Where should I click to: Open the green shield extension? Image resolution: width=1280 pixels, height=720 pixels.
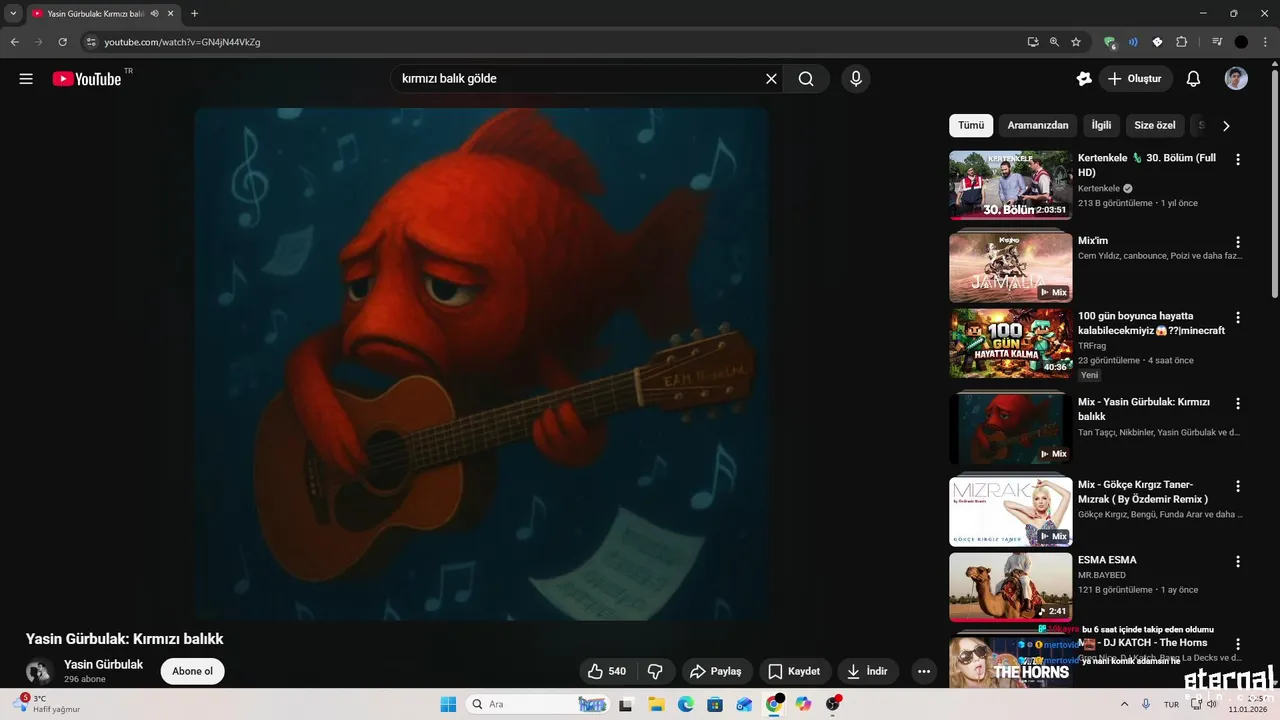pyautogui.click(x=1109, y=42)
